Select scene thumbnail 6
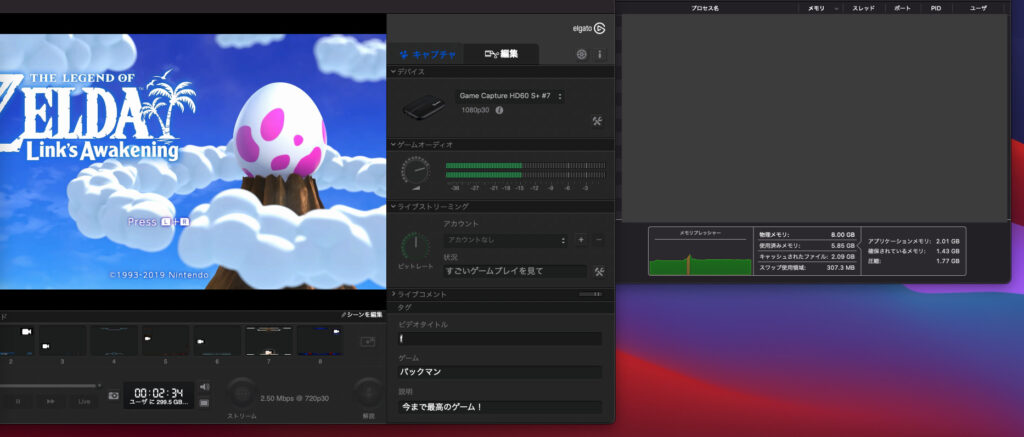This screenshot has width=1024, height=437. pyautogui.click(x=217, y=340)
